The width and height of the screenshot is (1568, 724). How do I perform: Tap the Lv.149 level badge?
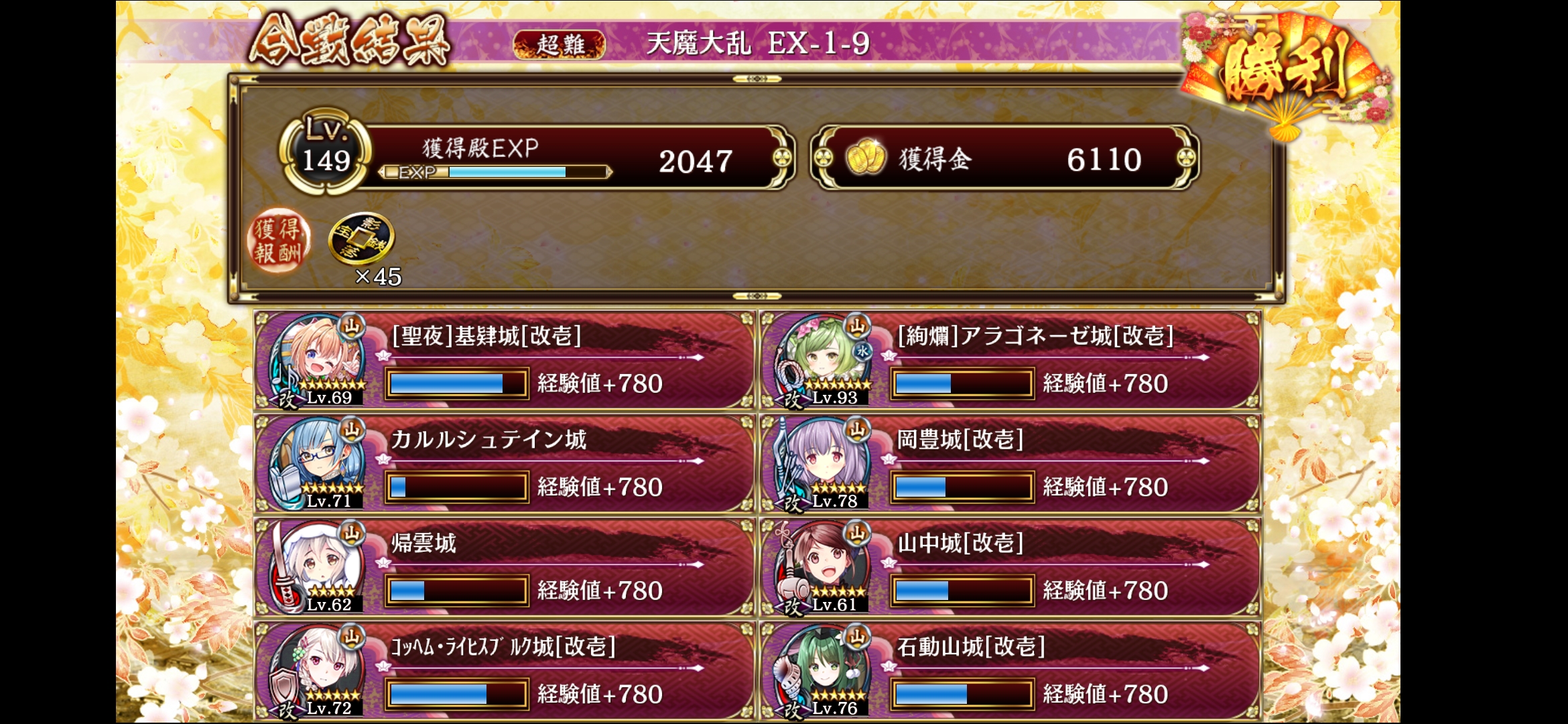tap(325, 153)
